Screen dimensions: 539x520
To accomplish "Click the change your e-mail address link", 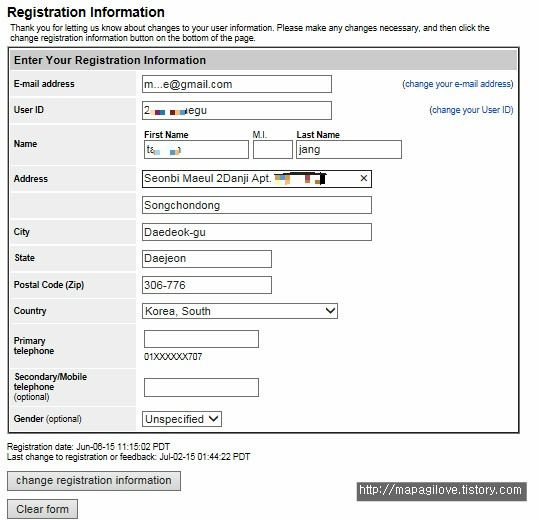I will 458,84.
